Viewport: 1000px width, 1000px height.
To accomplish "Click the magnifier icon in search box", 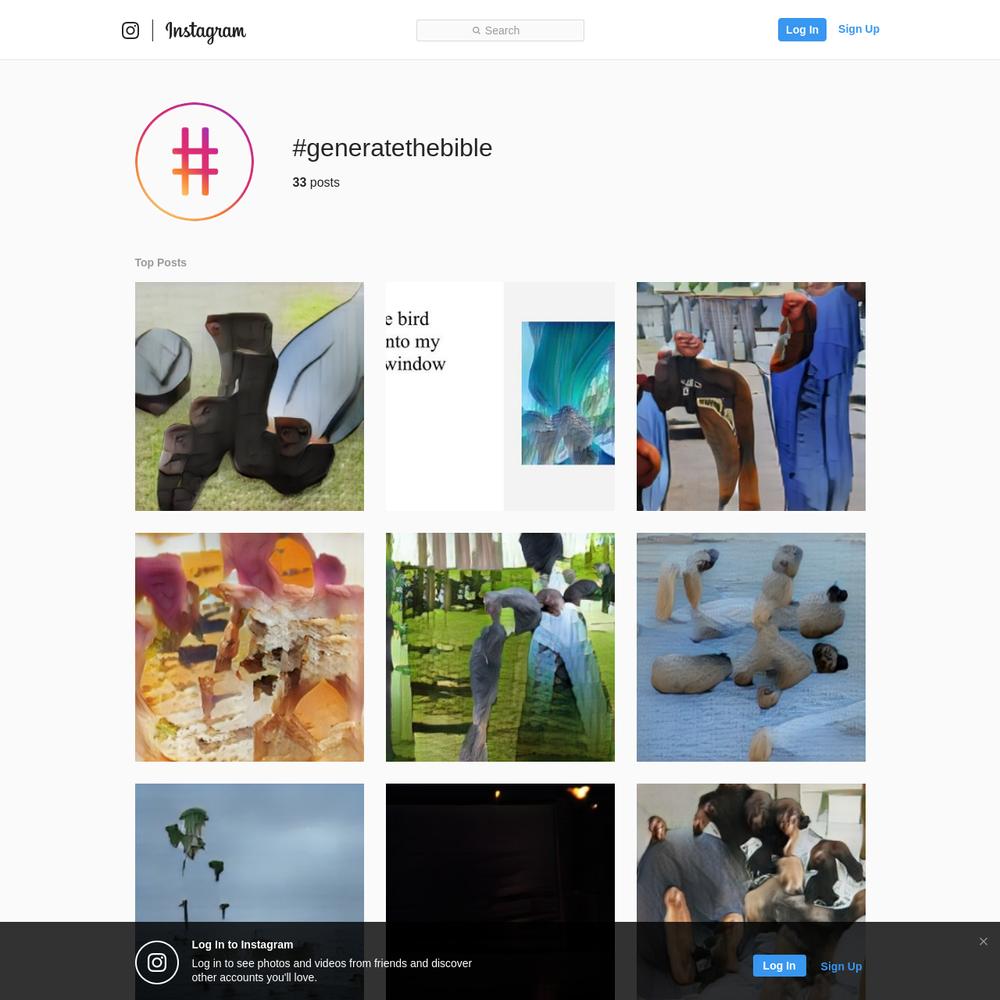I will 476,31.
